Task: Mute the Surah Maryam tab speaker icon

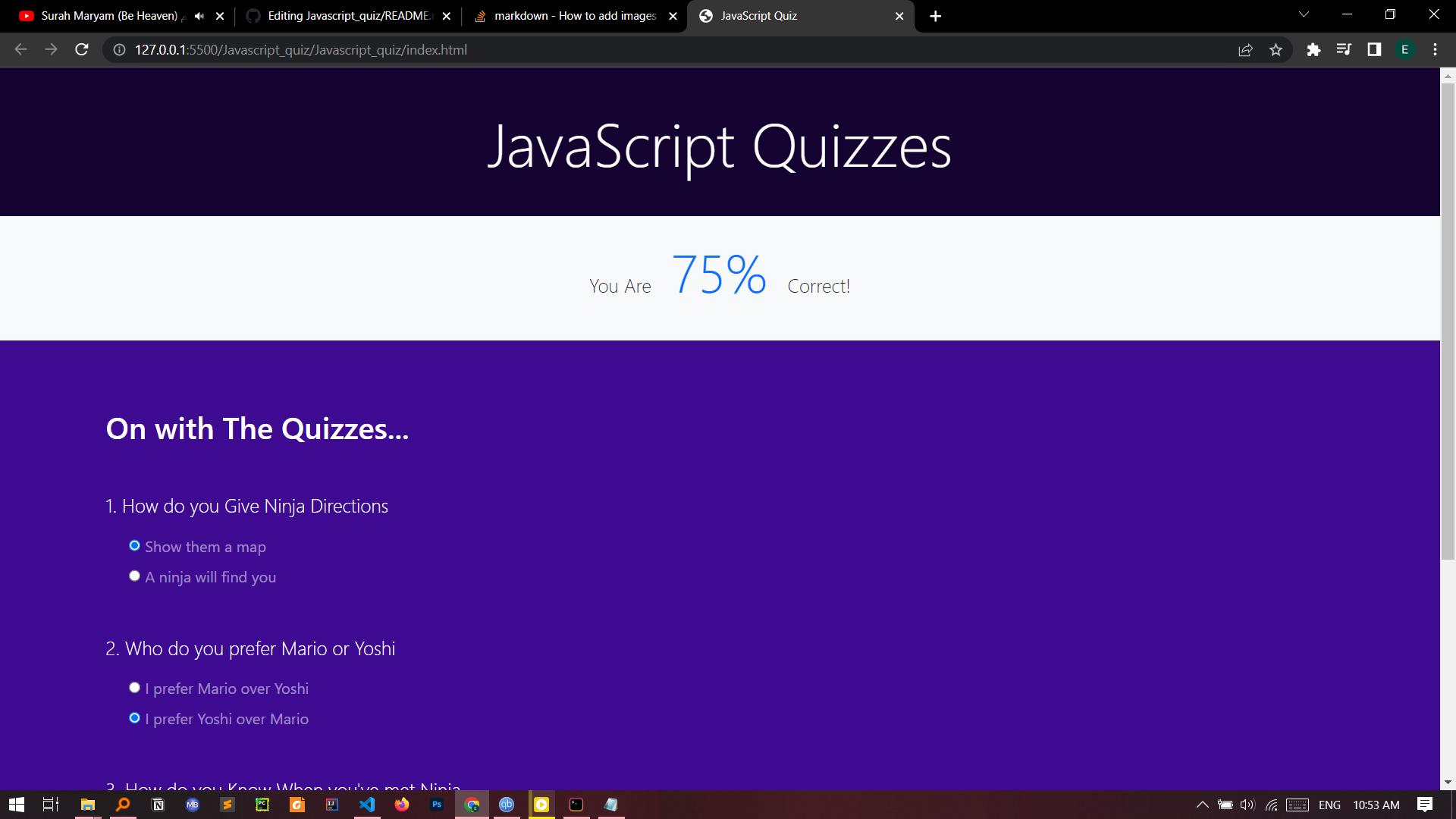Action: pos(199,15)
